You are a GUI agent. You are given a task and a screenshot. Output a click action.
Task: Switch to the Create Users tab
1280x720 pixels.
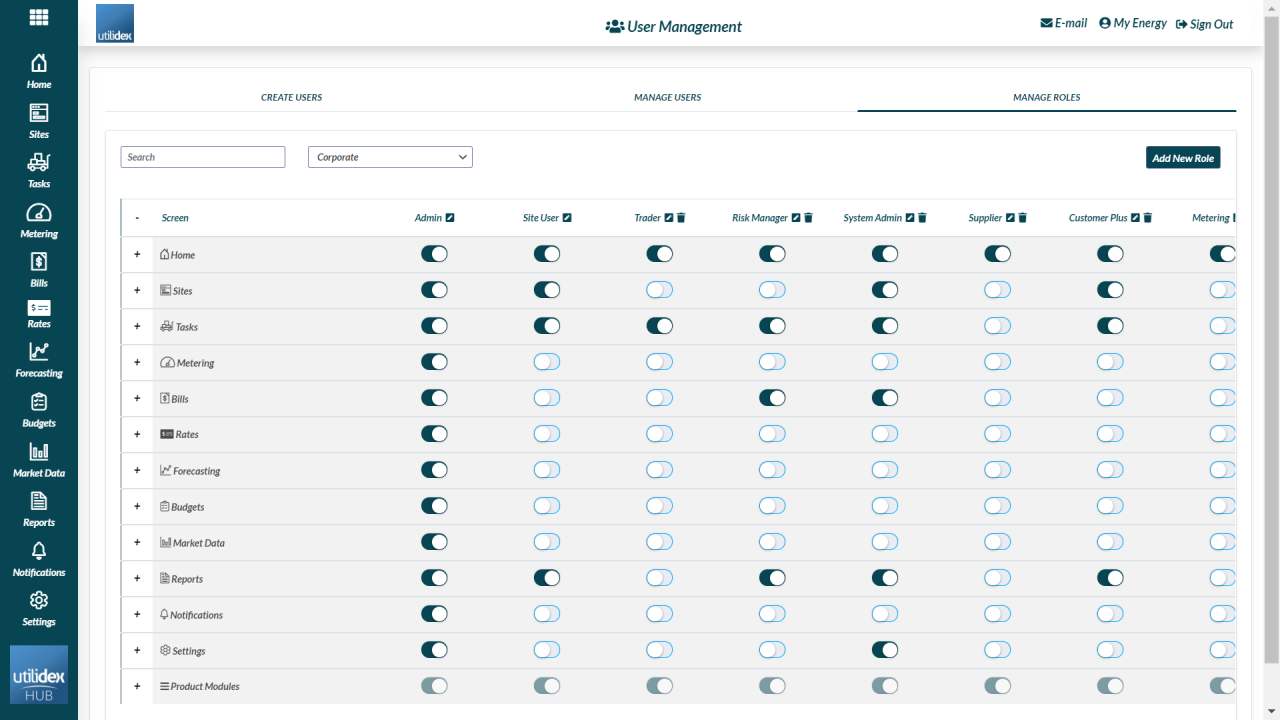(x=291, y=97)
